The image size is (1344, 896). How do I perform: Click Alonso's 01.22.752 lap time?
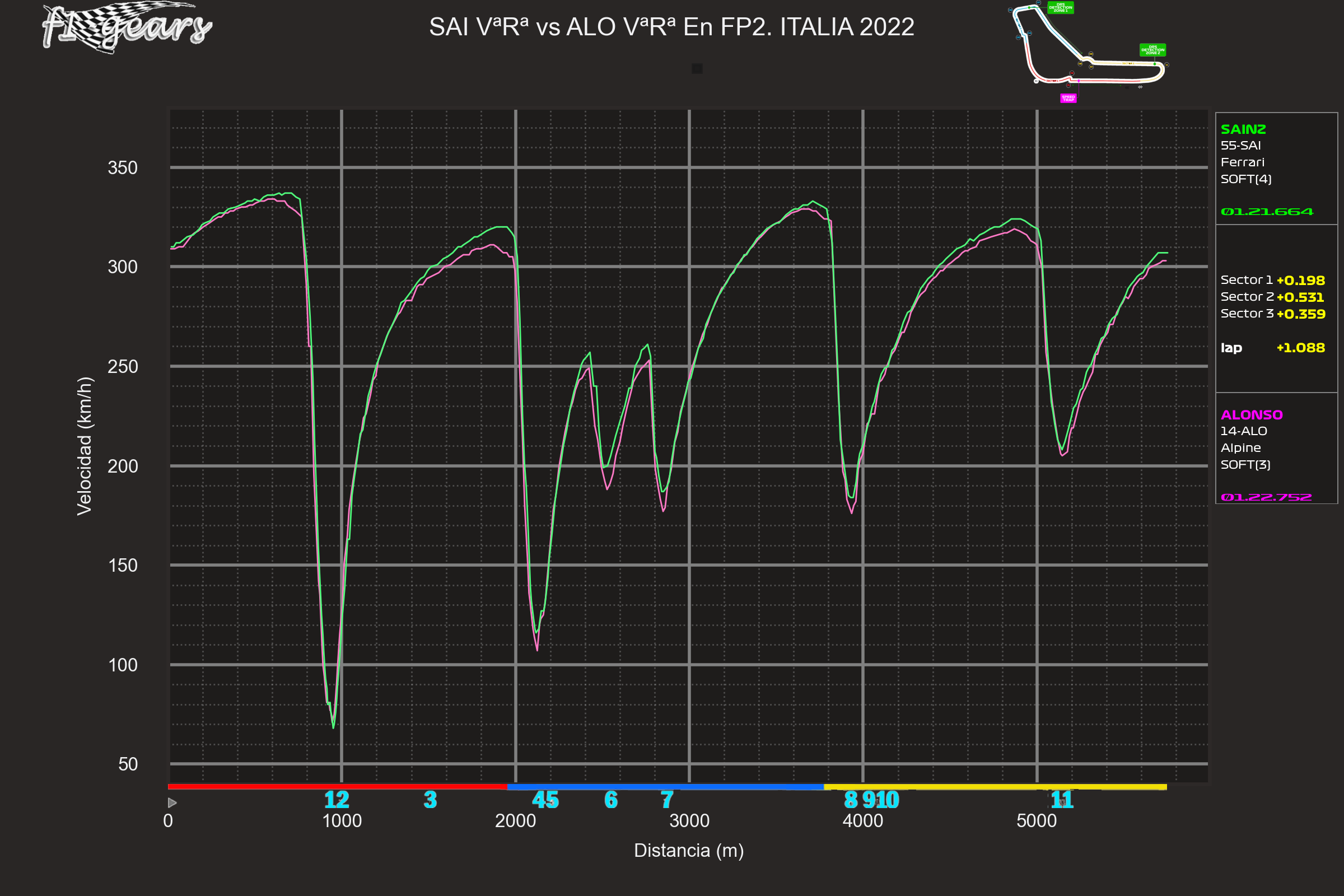coord(1266,497)
